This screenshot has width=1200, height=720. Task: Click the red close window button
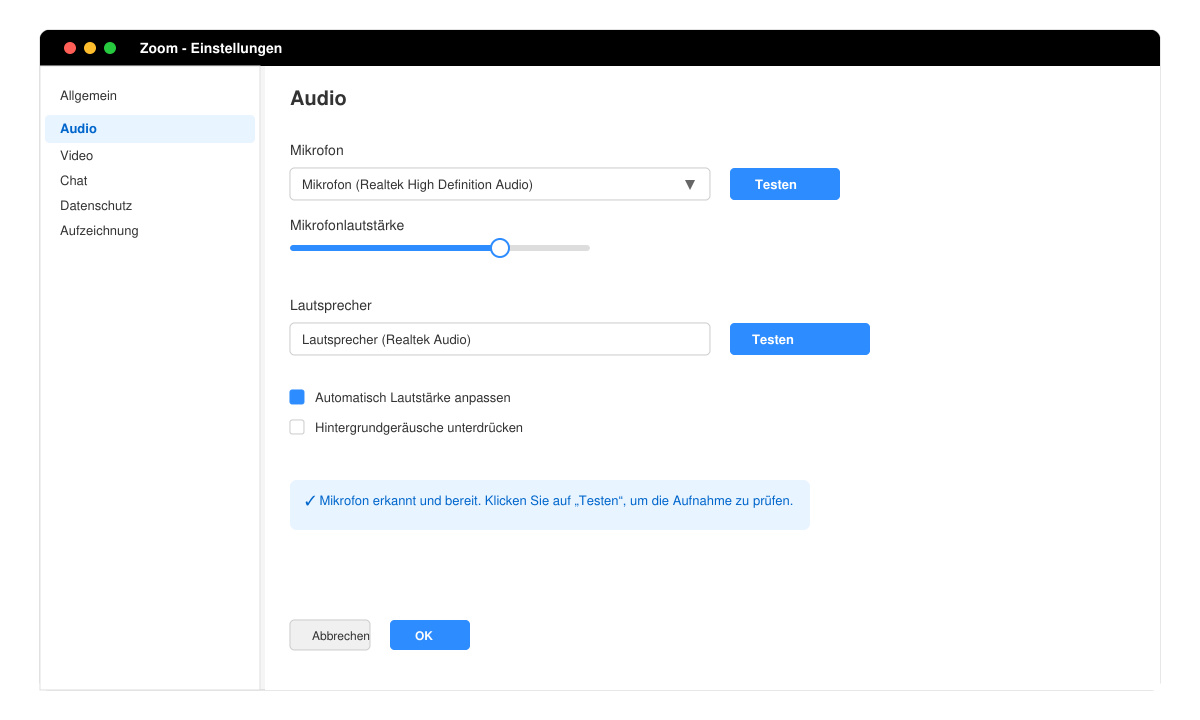coord(70,48)
